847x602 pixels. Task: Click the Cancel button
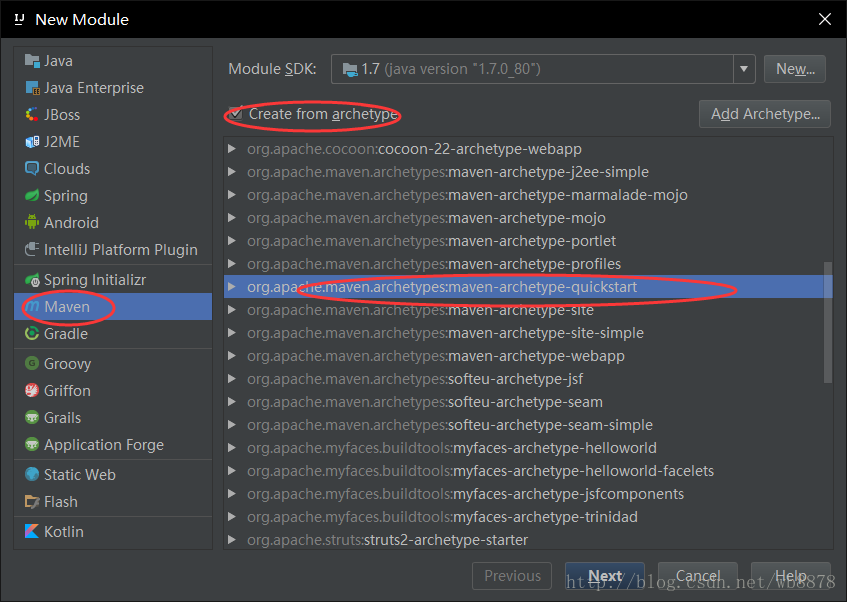coord(697,576)
